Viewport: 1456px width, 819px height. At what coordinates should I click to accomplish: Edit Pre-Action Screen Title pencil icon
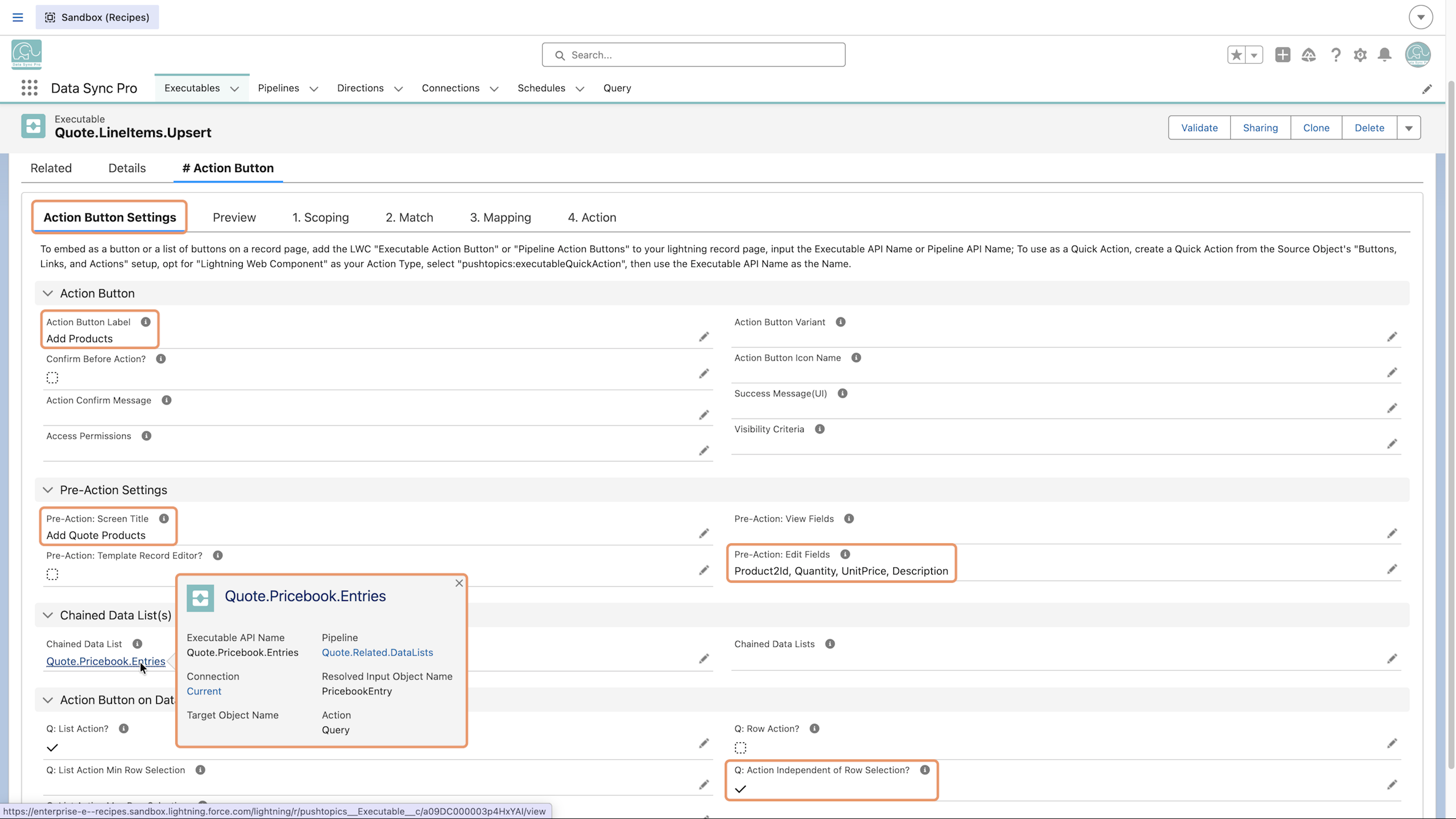pyautogui.click(x=704, y=533)
